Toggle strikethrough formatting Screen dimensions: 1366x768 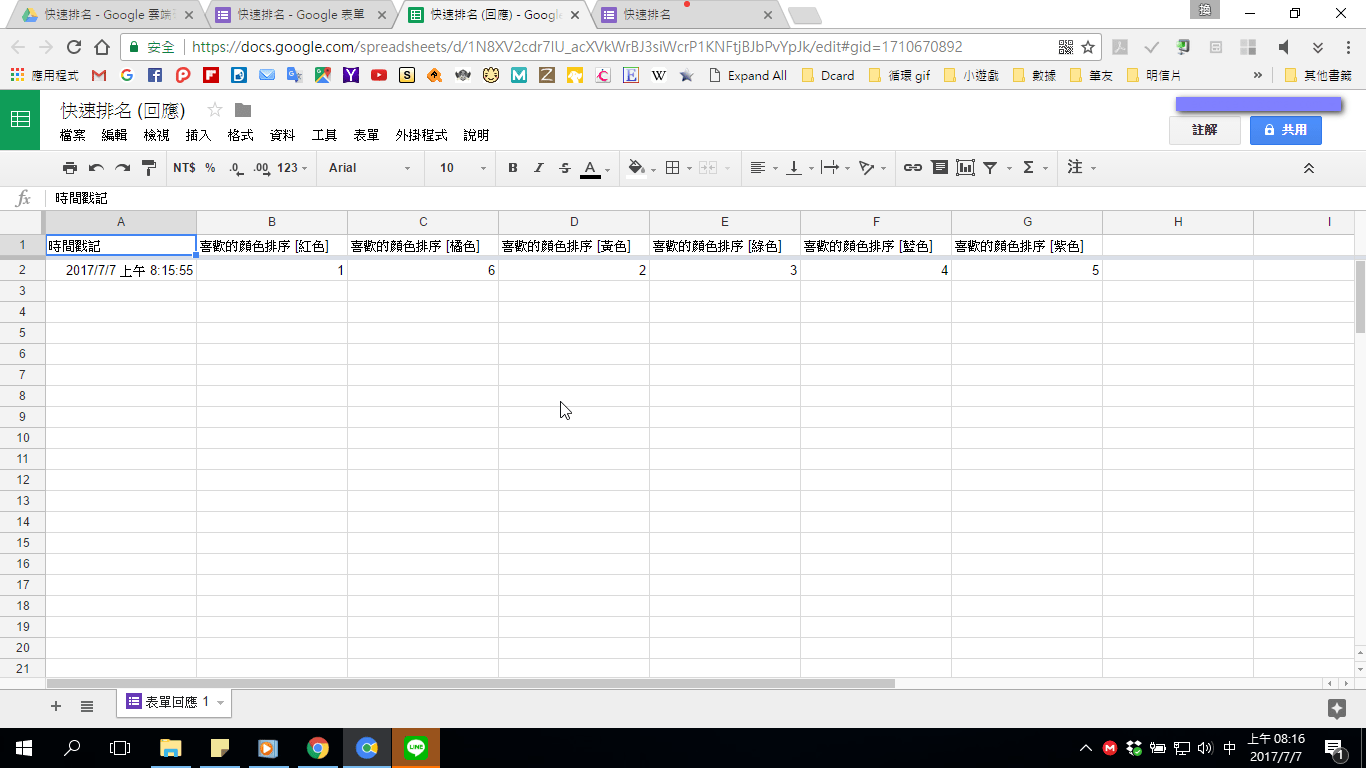(565, 168)
